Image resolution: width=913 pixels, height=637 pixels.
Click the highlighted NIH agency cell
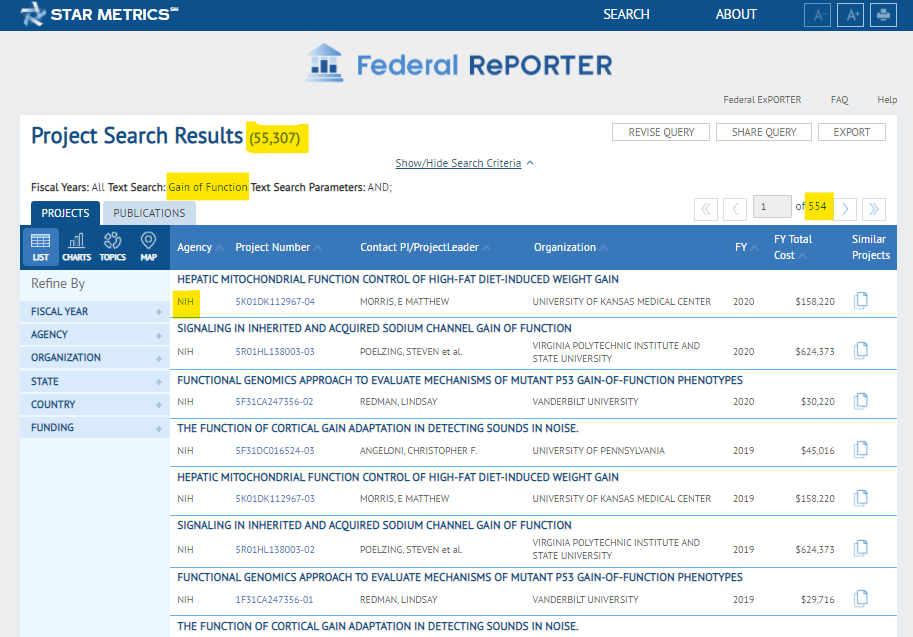click(185, 302)
